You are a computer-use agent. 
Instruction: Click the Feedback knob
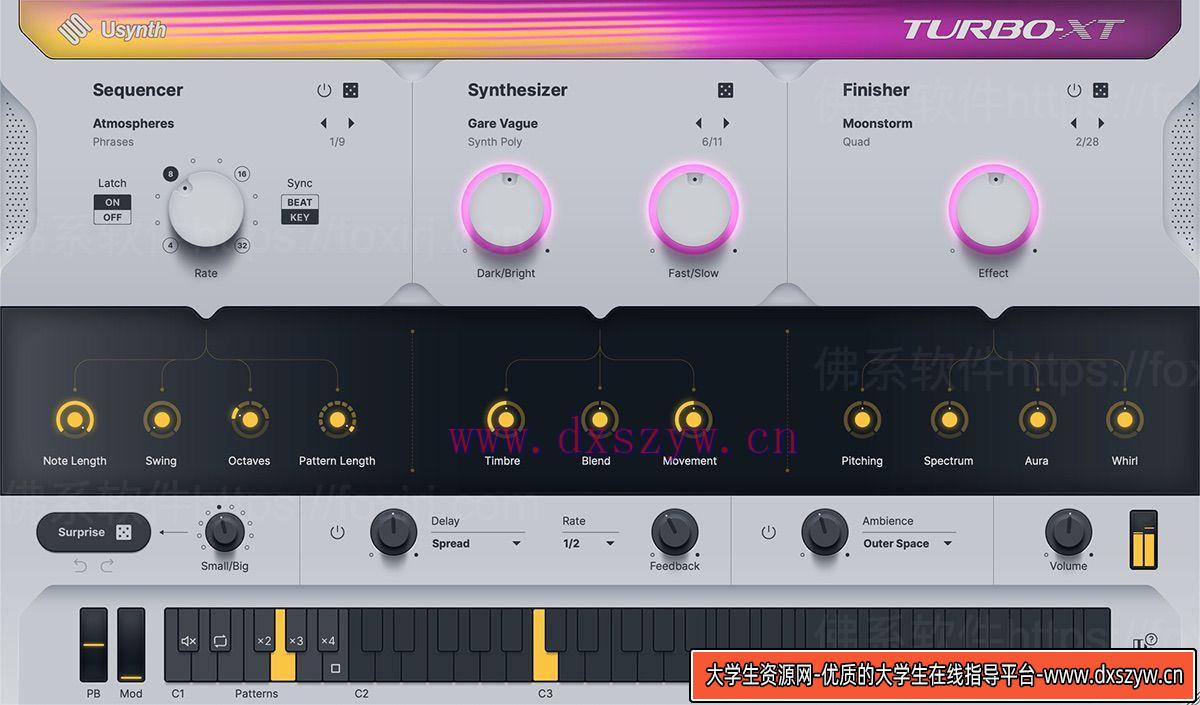tap(674, 533)
